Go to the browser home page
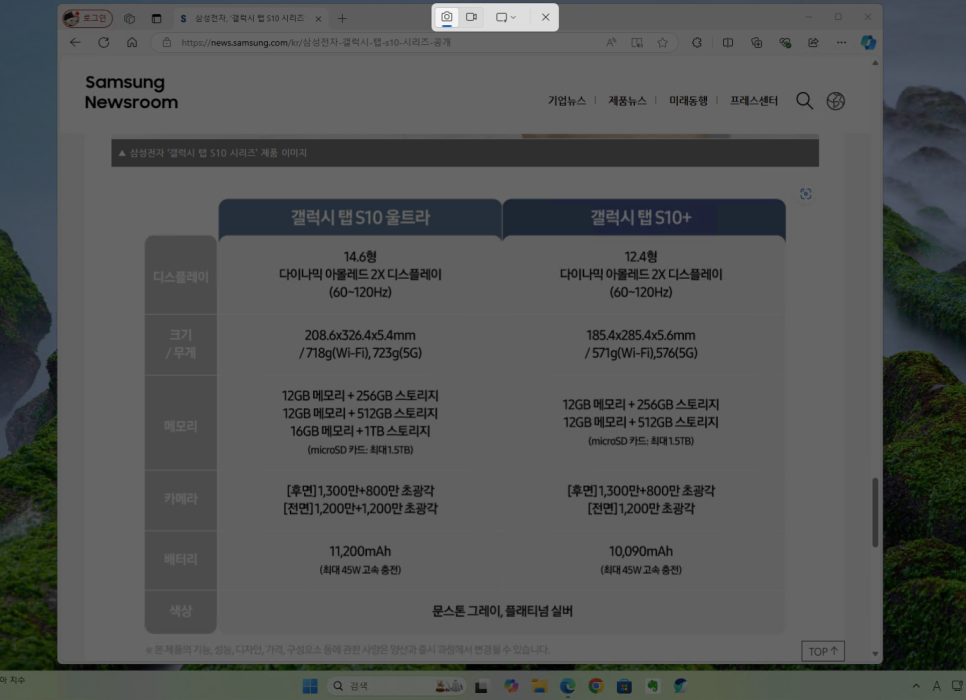The image size is (966, 700). 132,43
